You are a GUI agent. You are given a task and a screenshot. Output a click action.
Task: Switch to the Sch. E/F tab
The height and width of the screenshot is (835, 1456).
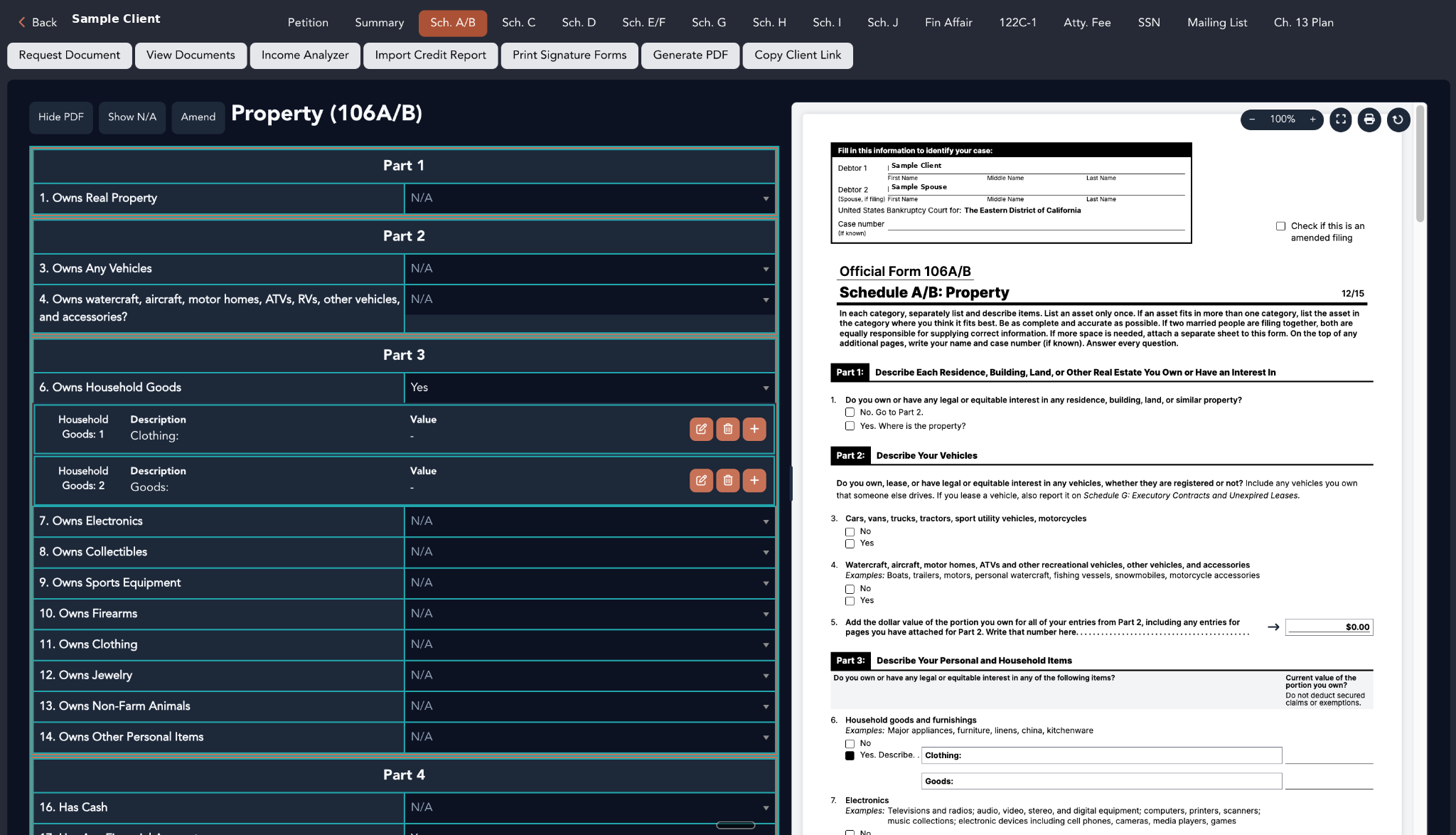point(643,23)
